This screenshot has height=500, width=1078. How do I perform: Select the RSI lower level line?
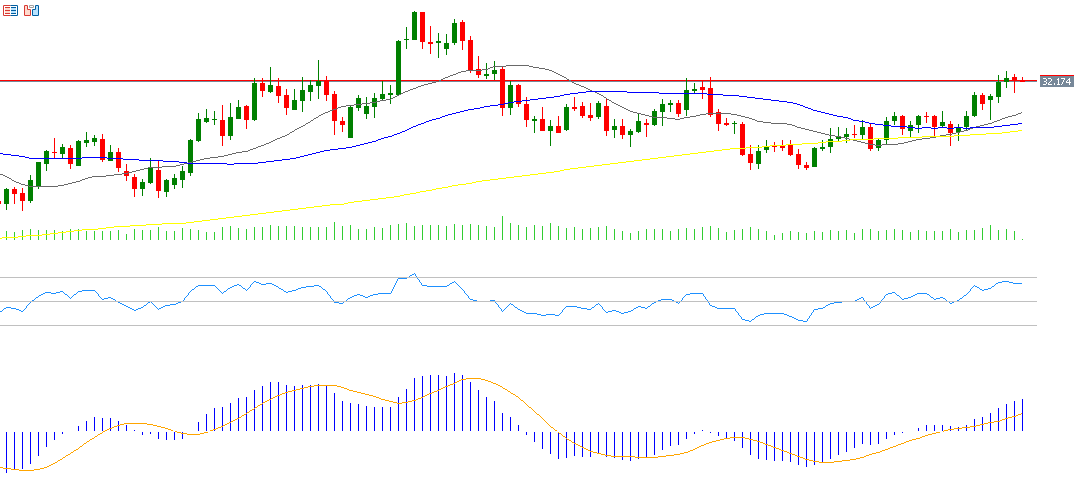[600, 325]
